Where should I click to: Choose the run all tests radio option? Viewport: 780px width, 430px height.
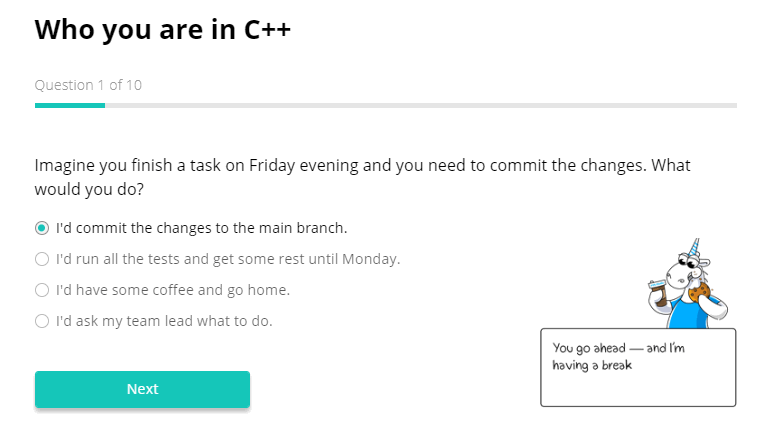tap(42, 259)
